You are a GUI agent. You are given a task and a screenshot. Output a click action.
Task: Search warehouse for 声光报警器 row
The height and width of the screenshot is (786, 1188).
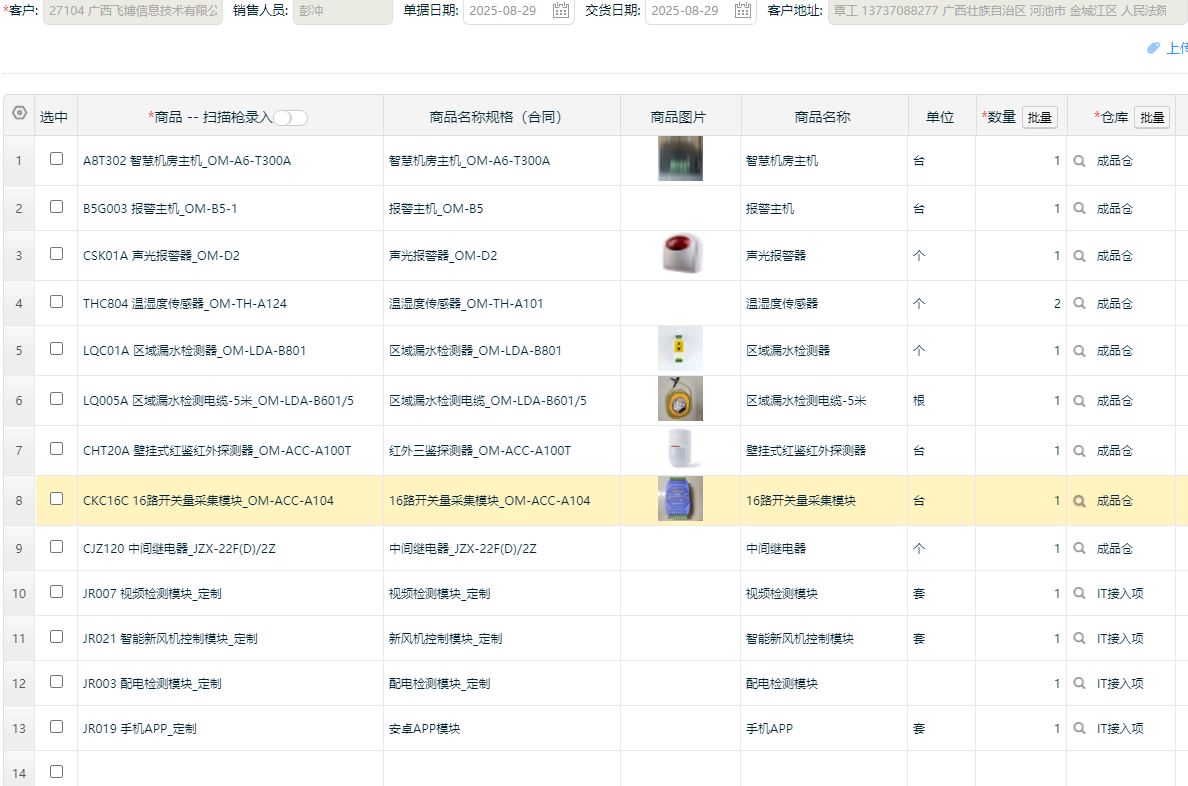pos(1080,256)
